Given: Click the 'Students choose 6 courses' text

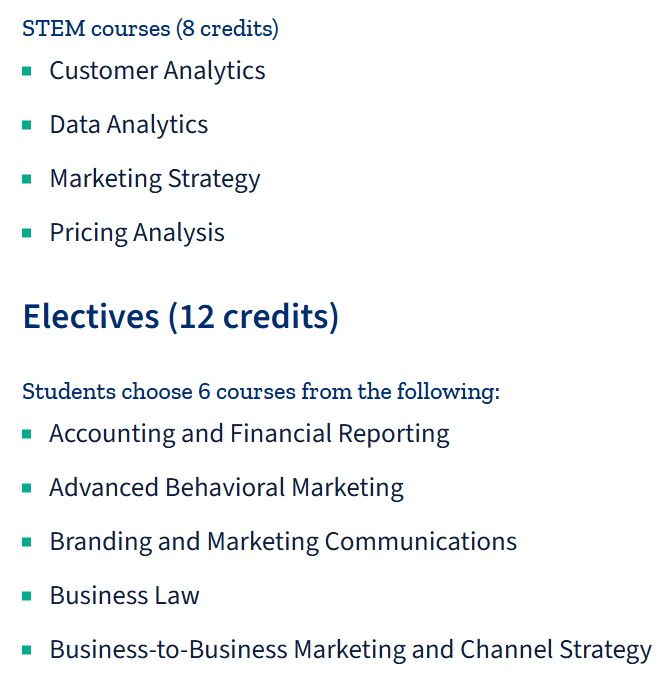Looking at the screenshot, I should (261, 391).
